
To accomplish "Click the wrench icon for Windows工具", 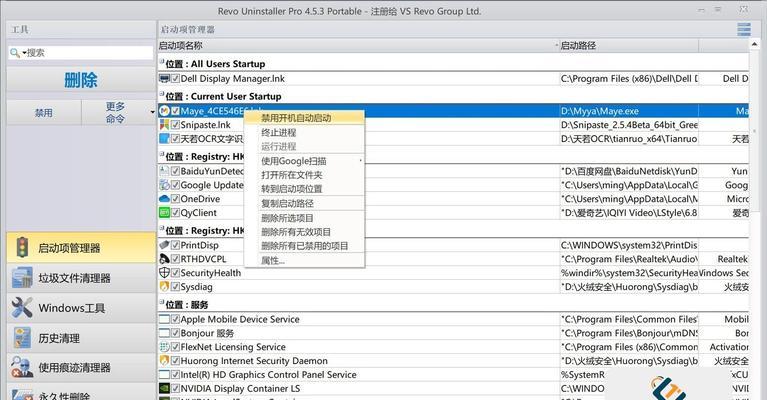I will coord(22,308).
